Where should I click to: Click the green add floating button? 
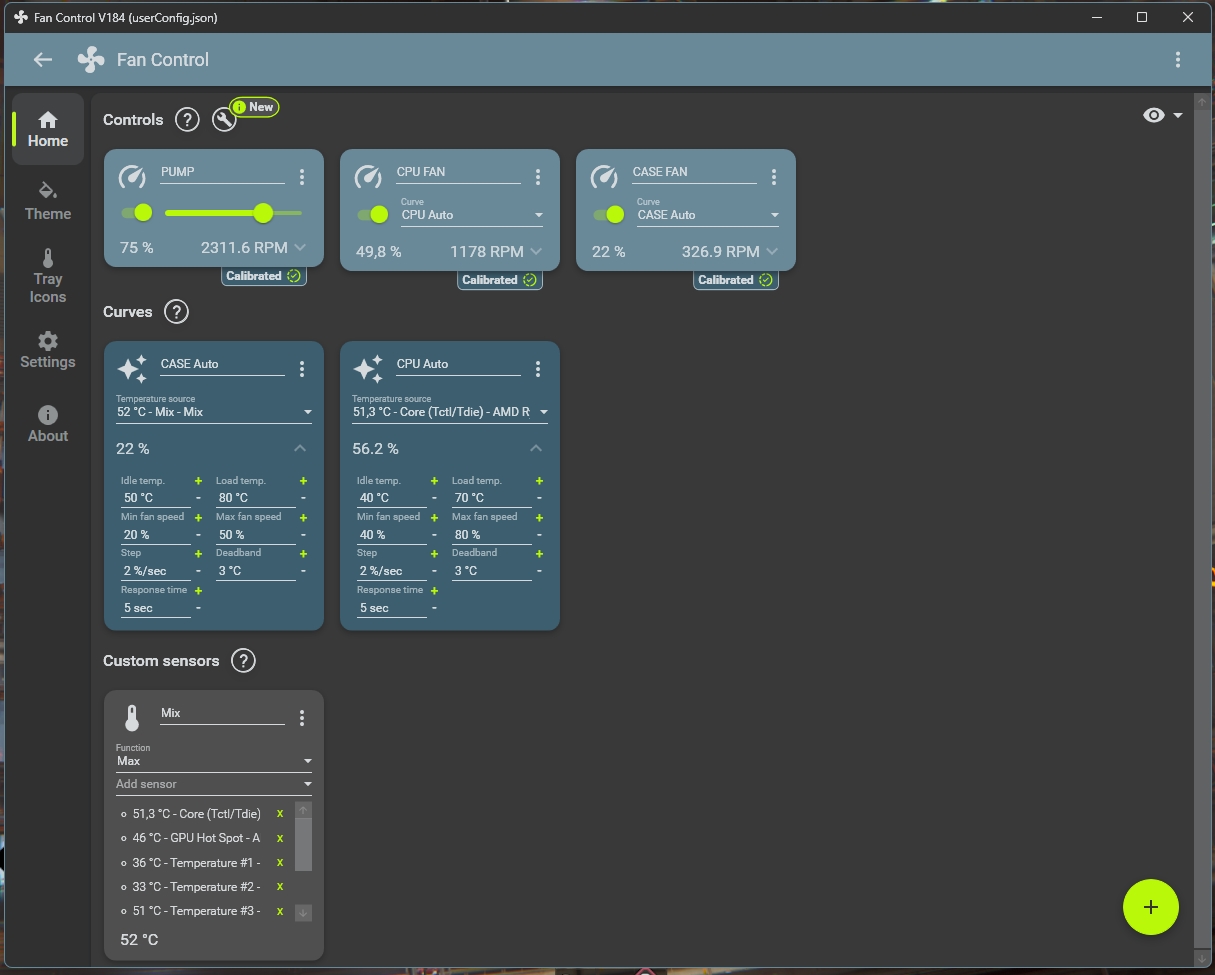click(1150, 907)
